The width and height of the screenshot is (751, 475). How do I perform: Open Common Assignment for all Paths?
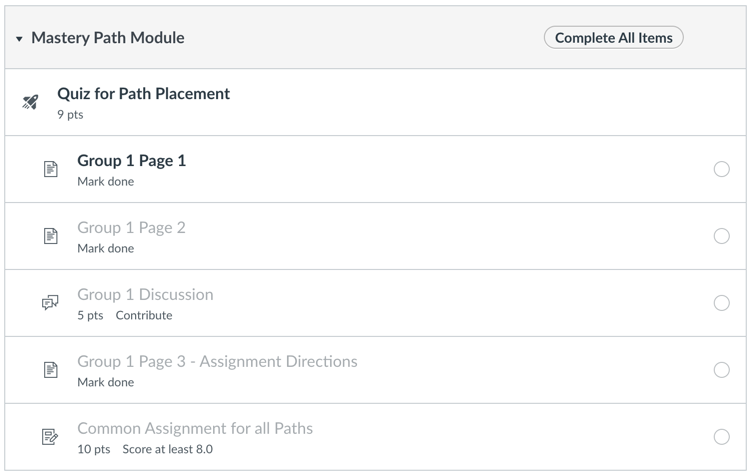pyautogui.click(x=195, y=429)
